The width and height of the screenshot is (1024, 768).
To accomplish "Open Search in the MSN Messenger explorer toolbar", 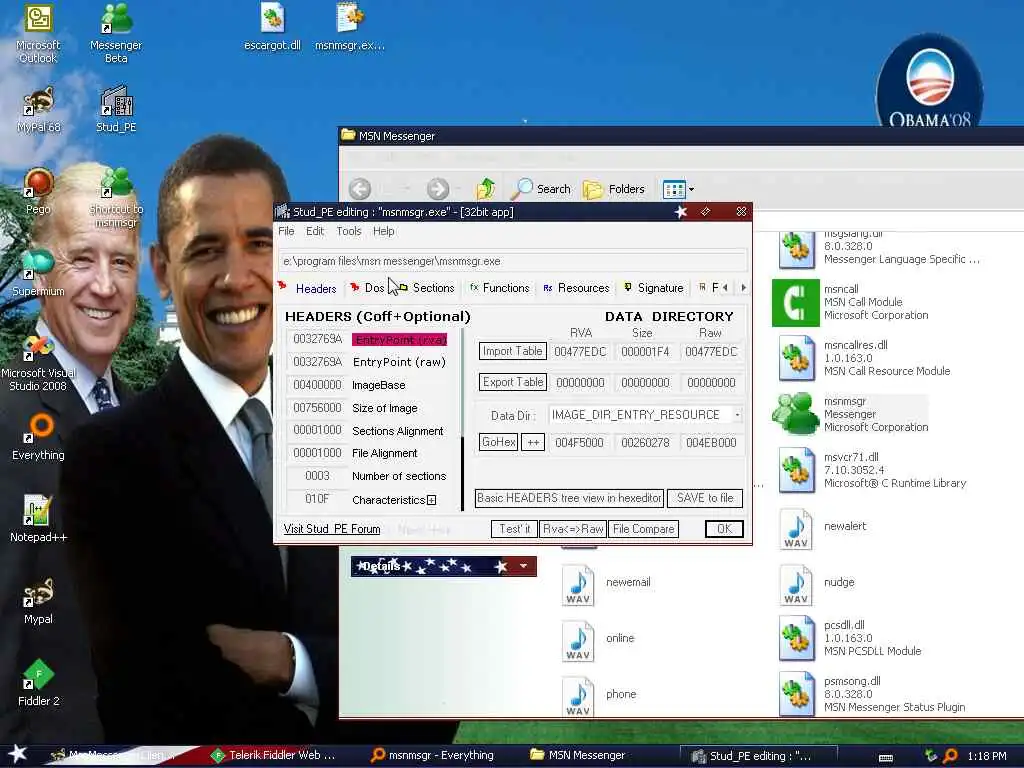I will click(541, 189).
